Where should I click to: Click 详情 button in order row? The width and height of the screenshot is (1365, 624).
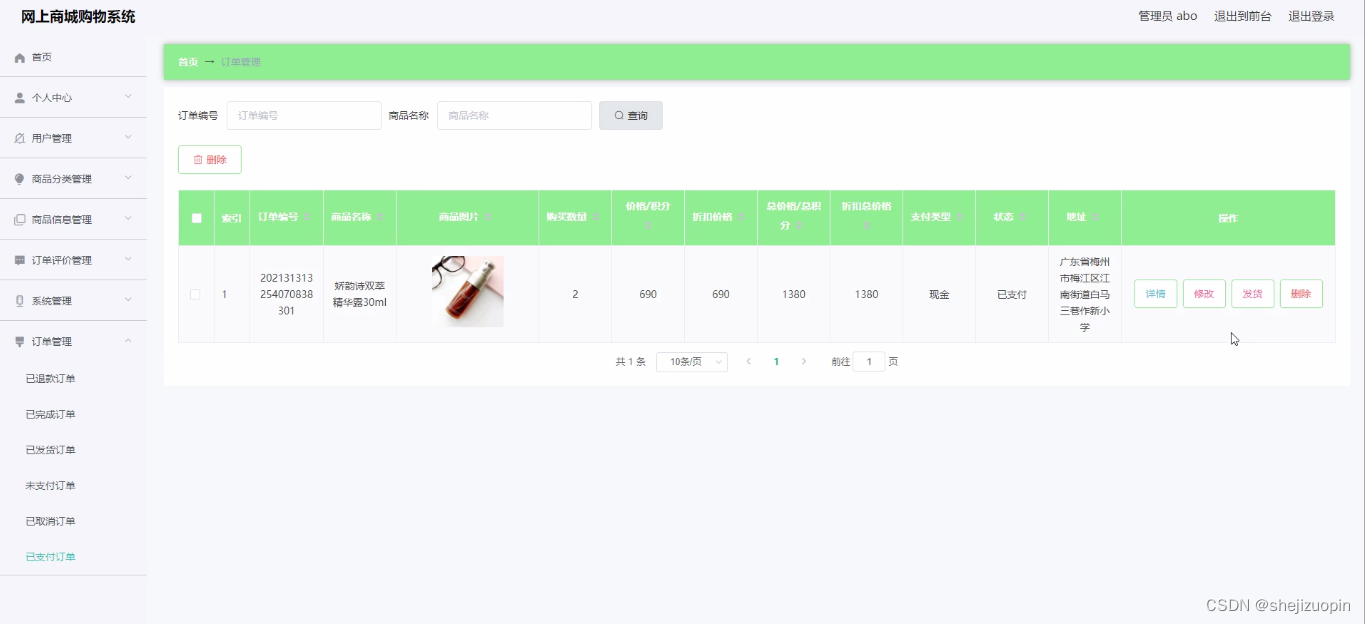(1156, 294)
